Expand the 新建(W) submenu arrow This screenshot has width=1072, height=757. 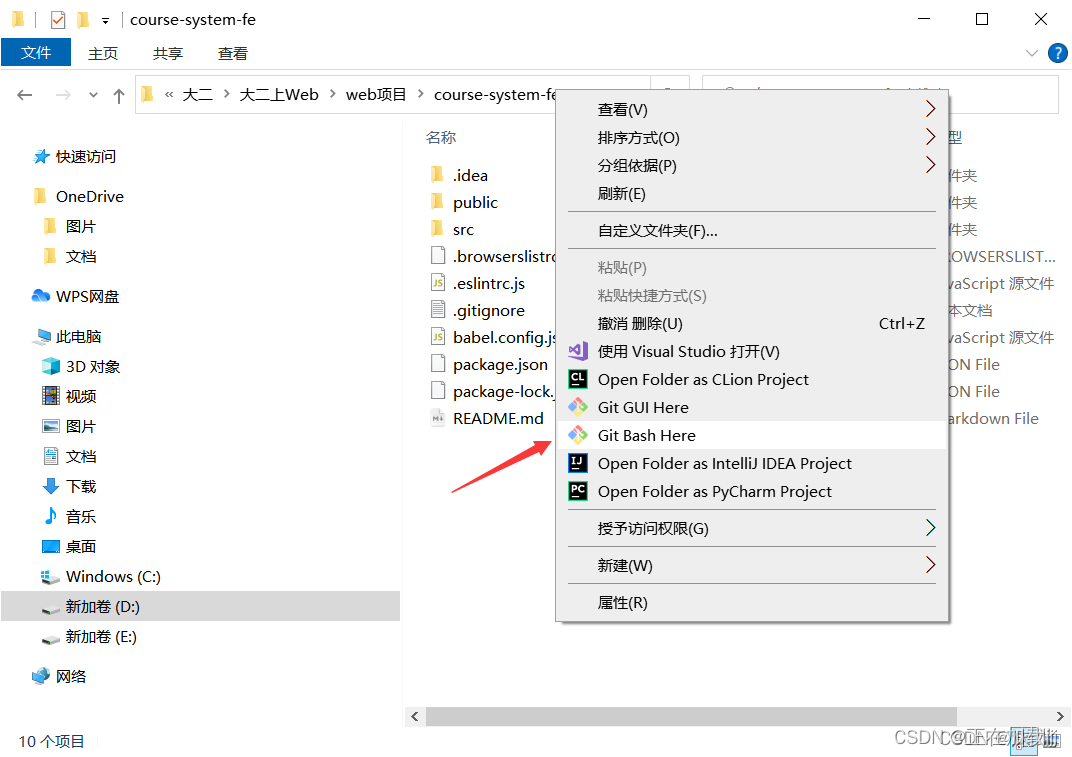click(x=930, y=565)
